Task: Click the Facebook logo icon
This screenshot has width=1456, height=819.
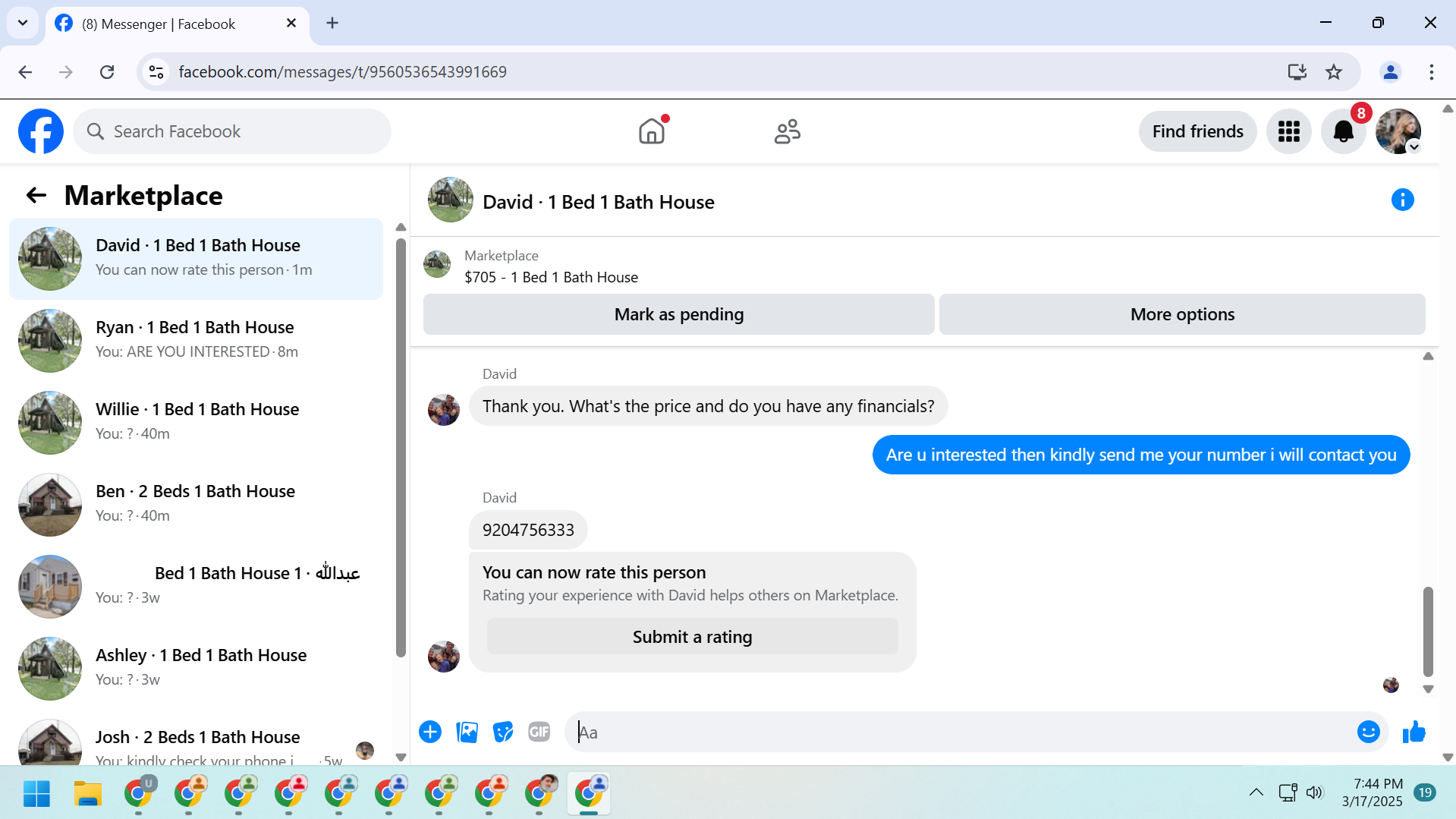Action: (41, 131)
